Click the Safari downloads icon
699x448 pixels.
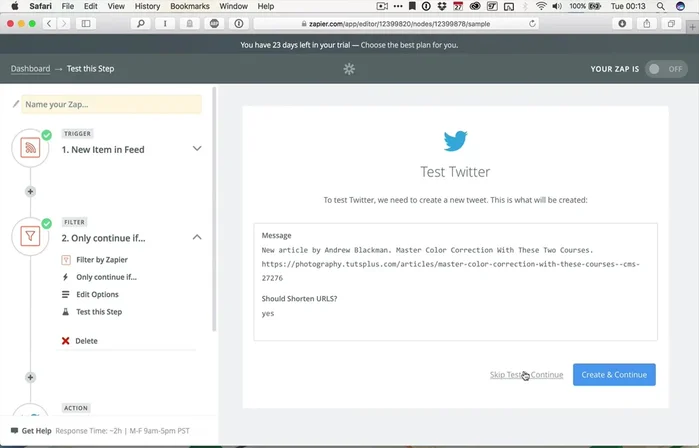click(x=623, y=23)
